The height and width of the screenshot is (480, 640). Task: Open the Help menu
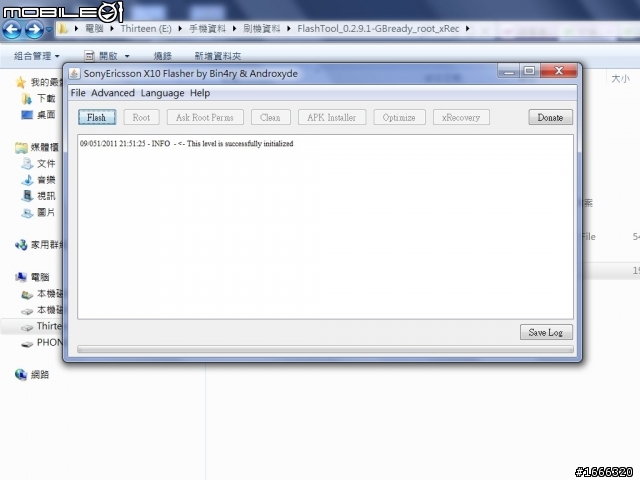[200, 93]
